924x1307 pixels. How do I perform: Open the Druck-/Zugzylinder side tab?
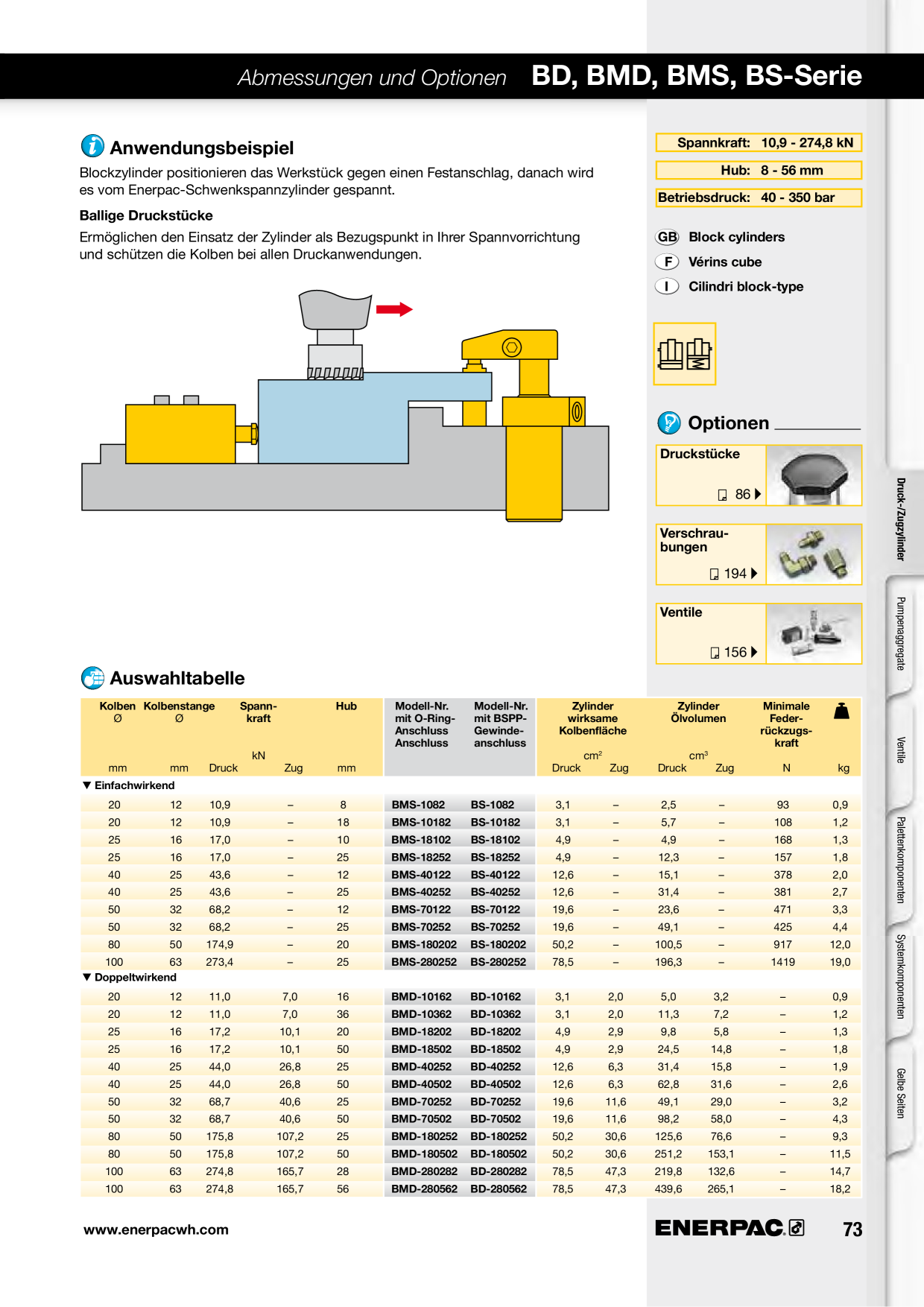tap(901, 519)
